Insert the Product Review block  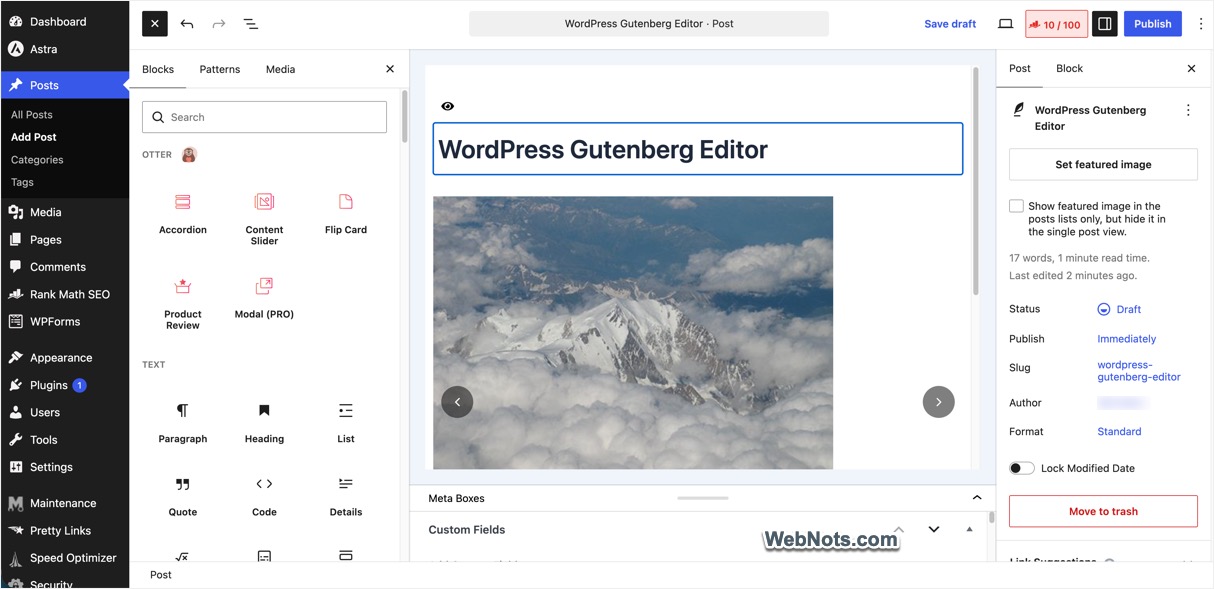183,303
